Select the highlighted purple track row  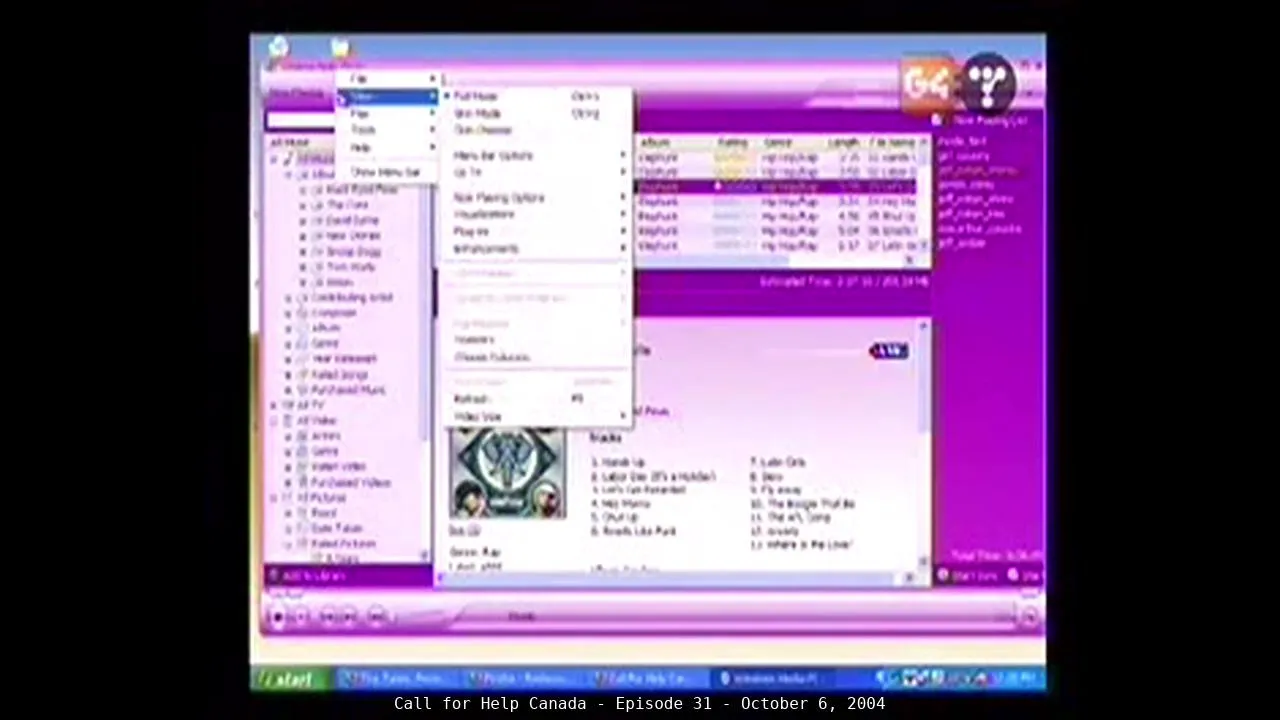[775, 187]
